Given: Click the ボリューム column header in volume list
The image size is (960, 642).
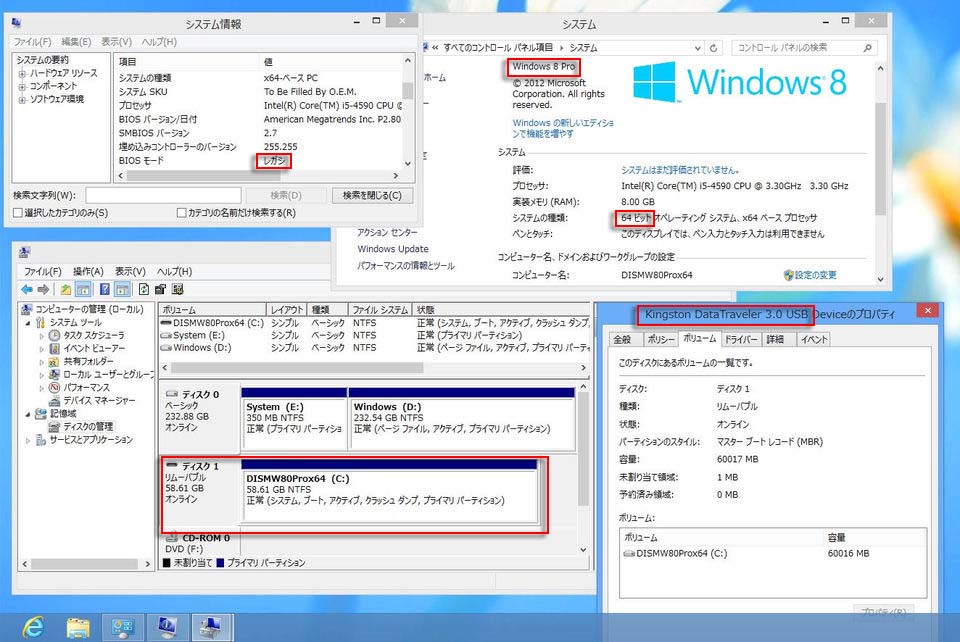Looking at the screenshot, I should point(212,310).
